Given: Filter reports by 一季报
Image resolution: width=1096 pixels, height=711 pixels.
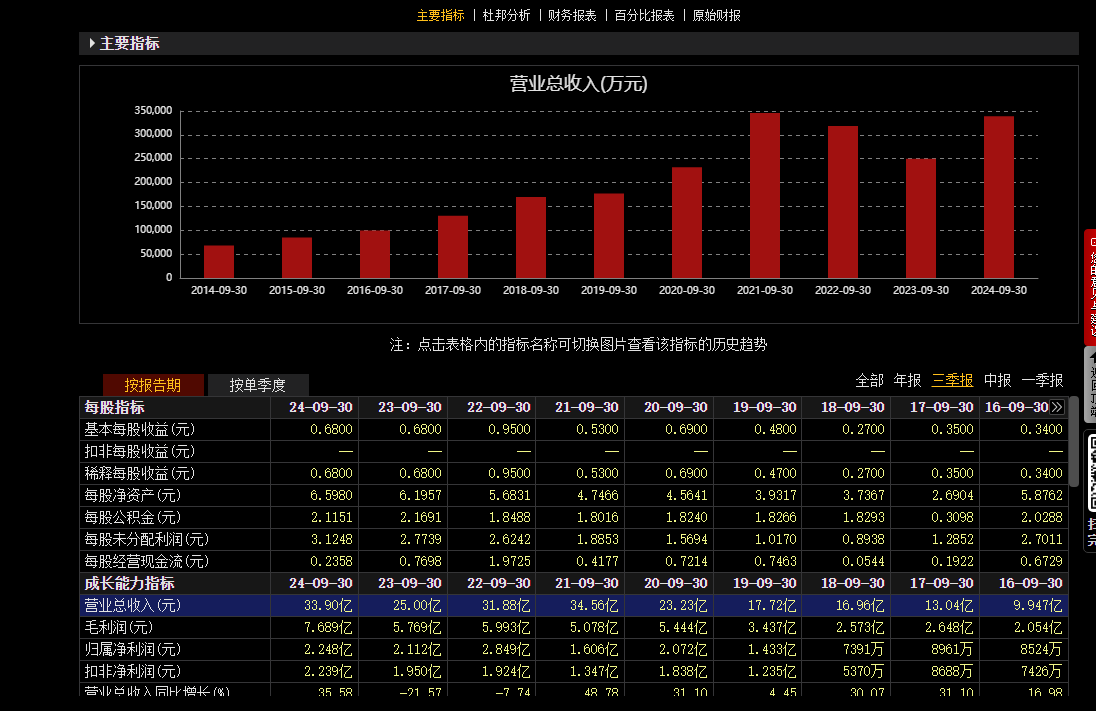Looking at the screenshot, I should click(1042, 380).
